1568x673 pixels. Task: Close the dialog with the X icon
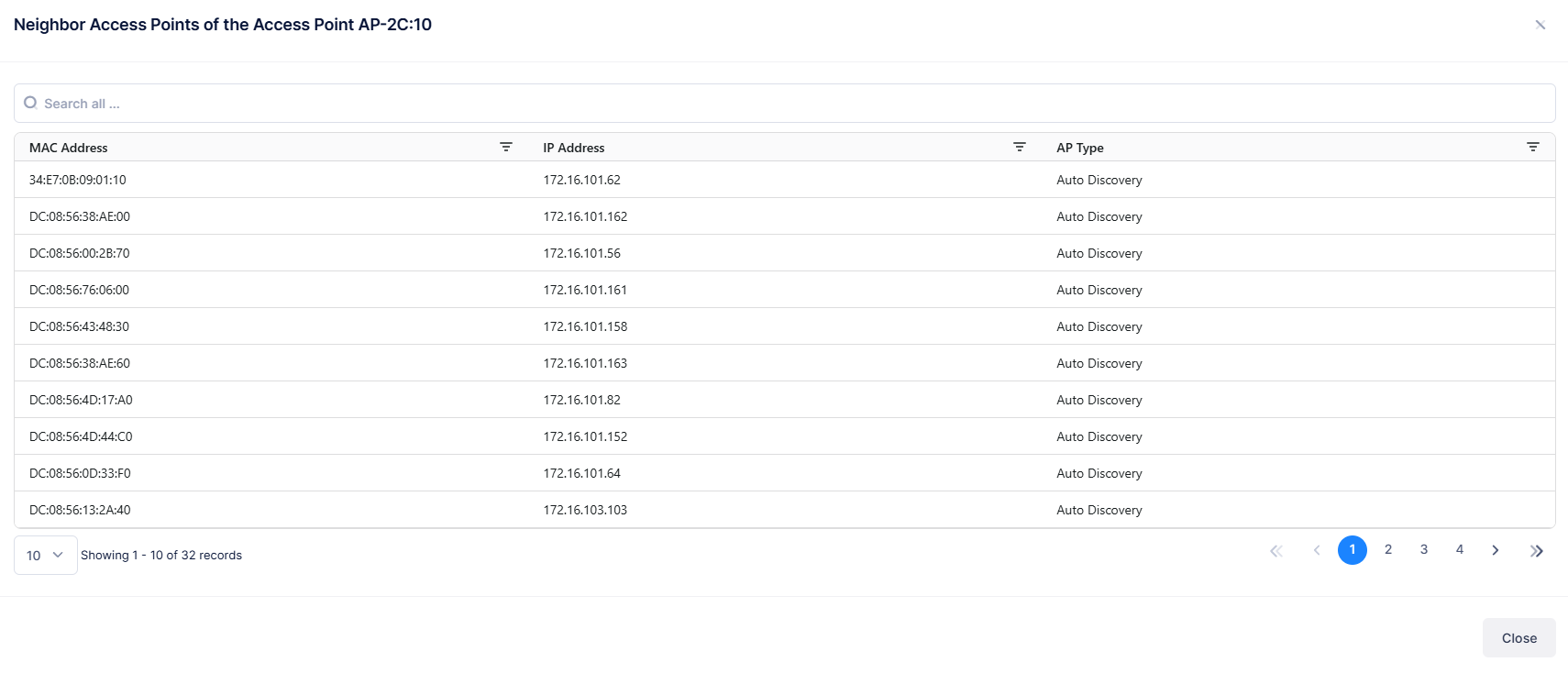pos(1540,25)
